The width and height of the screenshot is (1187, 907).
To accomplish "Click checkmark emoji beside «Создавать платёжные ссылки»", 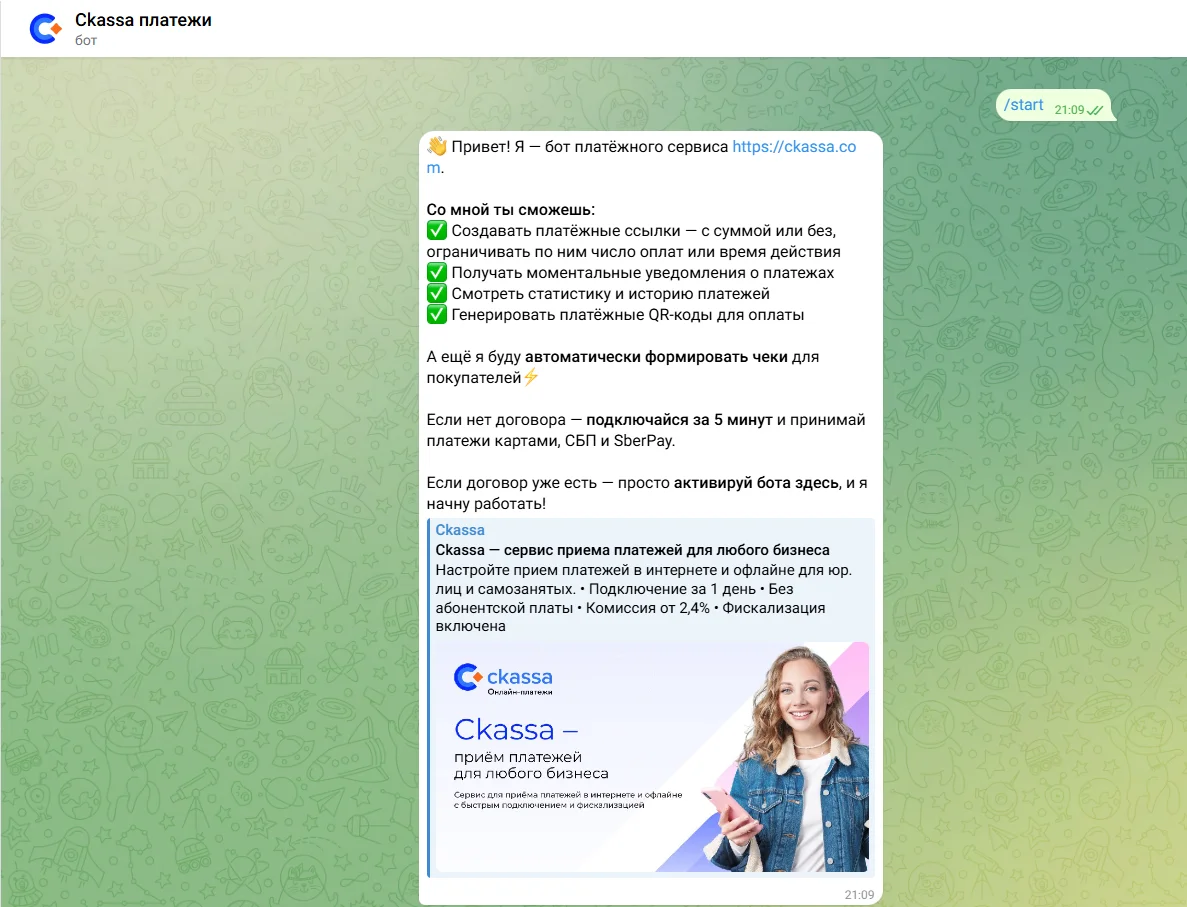I will coord(437,230).
